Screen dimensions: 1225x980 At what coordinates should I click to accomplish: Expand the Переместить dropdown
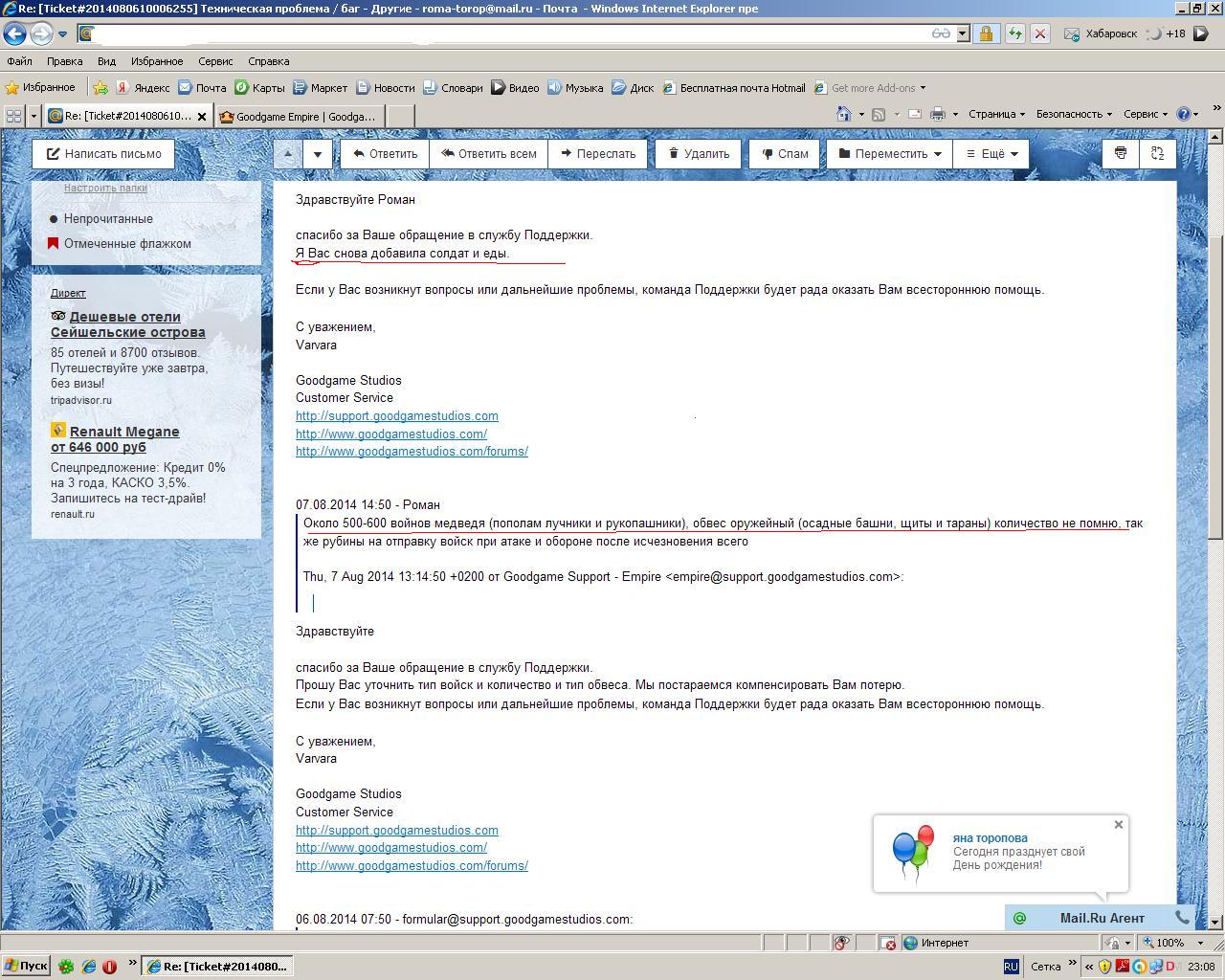(x=890, y=153)
